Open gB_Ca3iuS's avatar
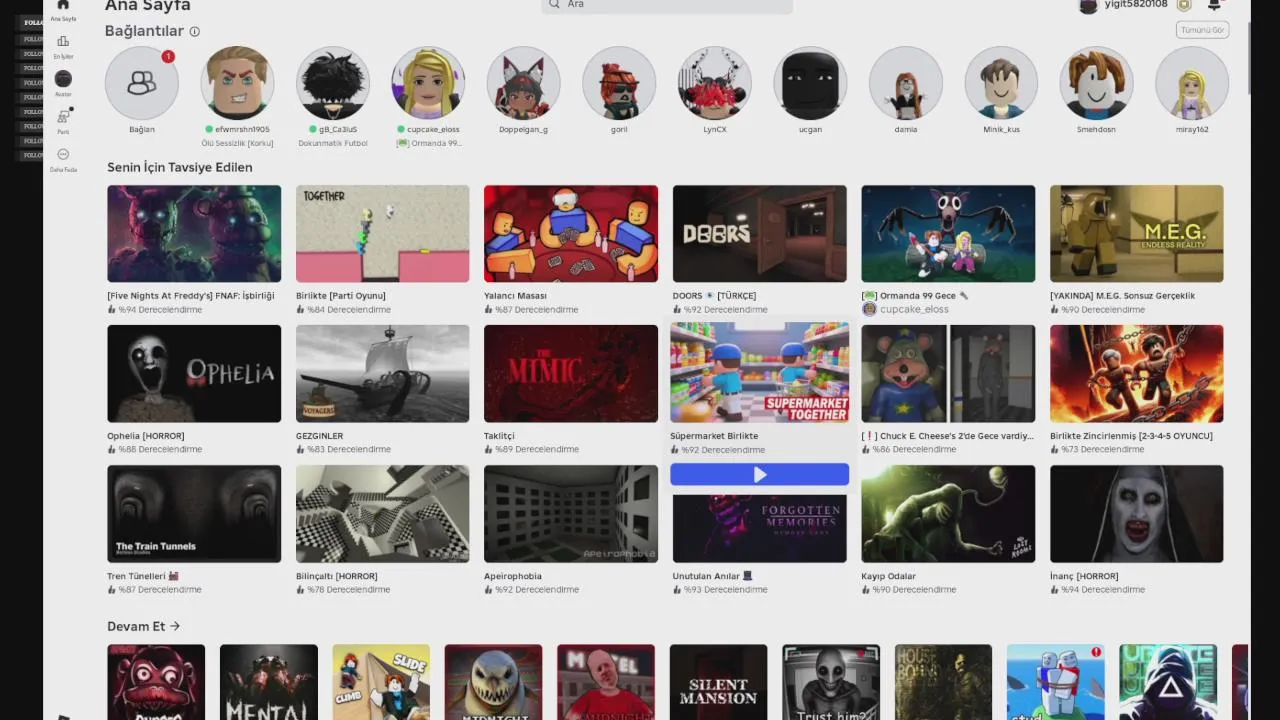This screenshot has height=720, width=1280. (333, 83)
